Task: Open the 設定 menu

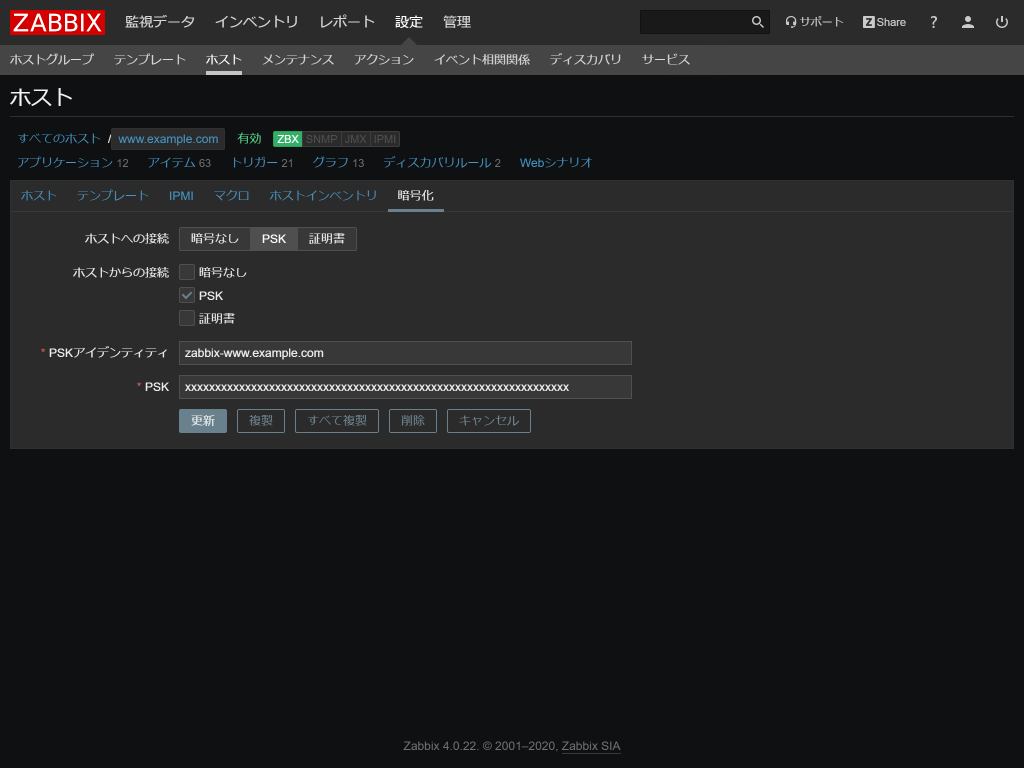Action: coord(409,22)
